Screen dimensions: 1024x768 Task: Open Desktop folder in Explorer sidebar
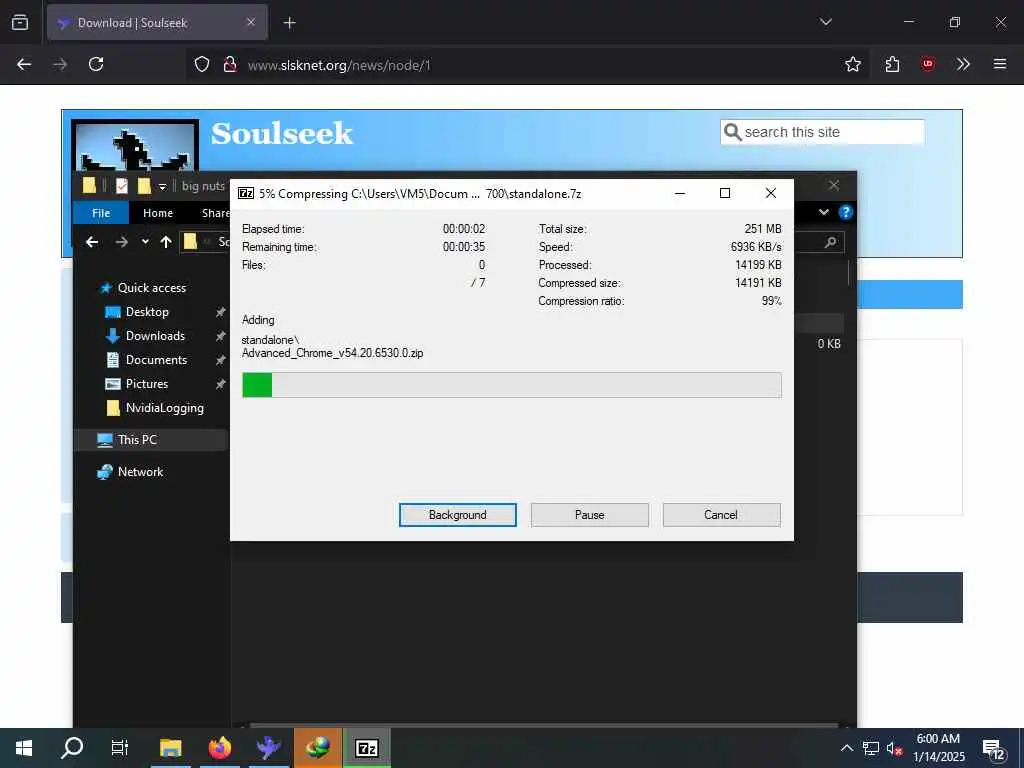pyautogui.click(x=147, y=312)
